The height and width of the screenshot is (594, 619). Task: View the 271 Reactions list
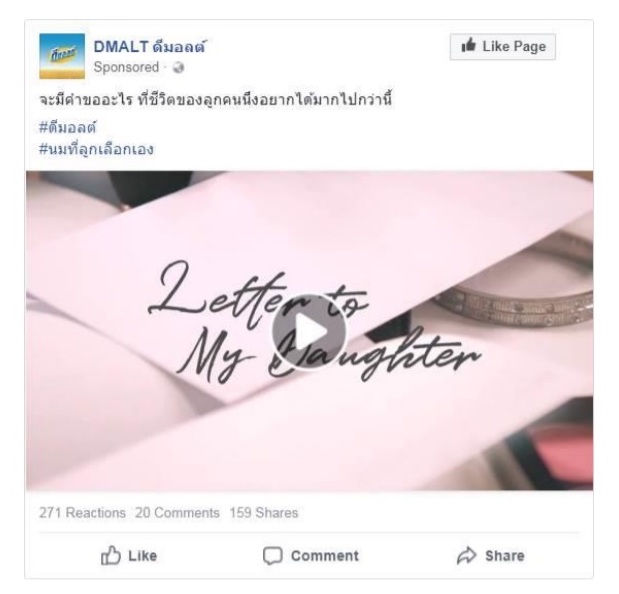tap(82, 512)
